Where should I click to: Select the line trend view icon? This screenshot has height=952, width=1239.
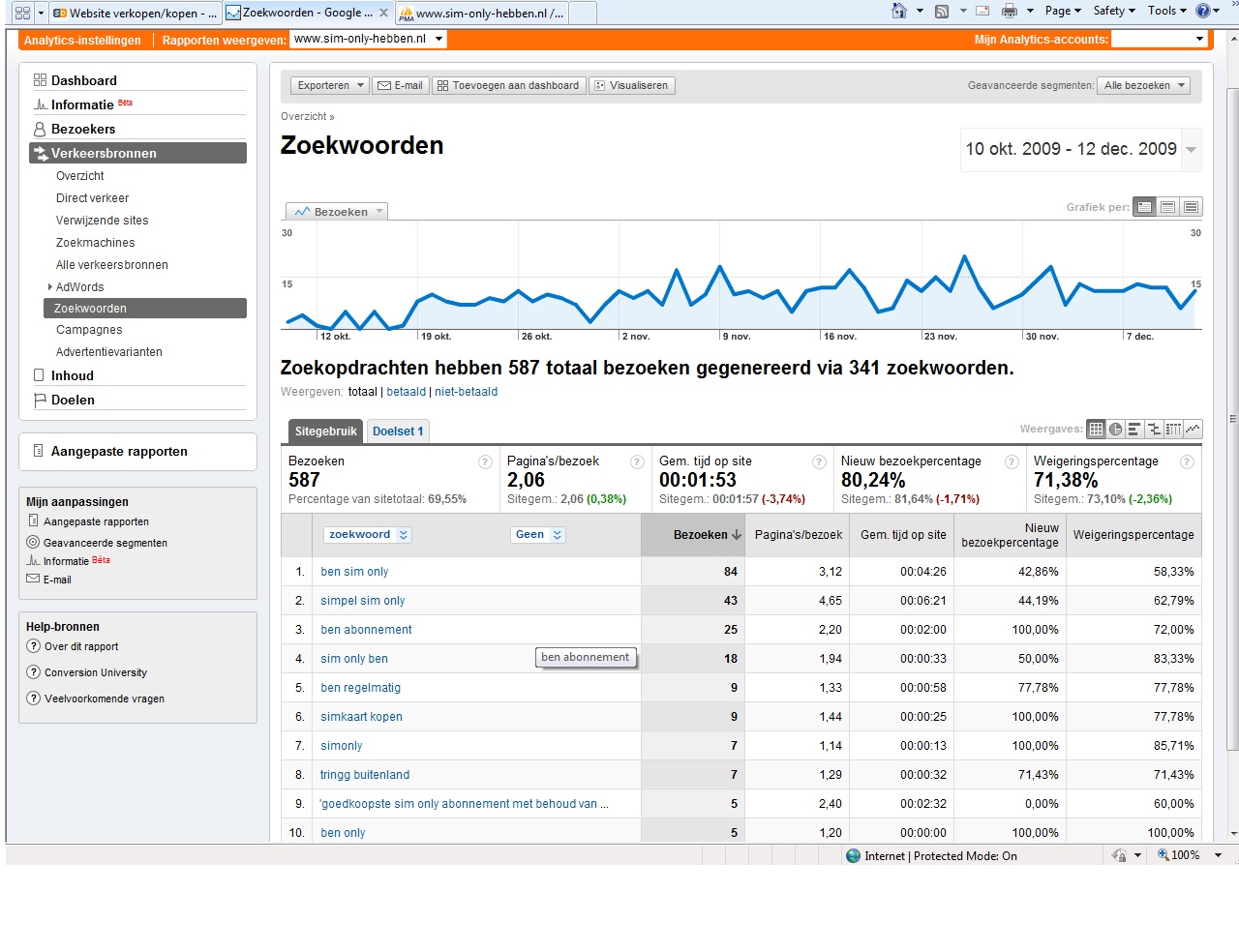1193,429
